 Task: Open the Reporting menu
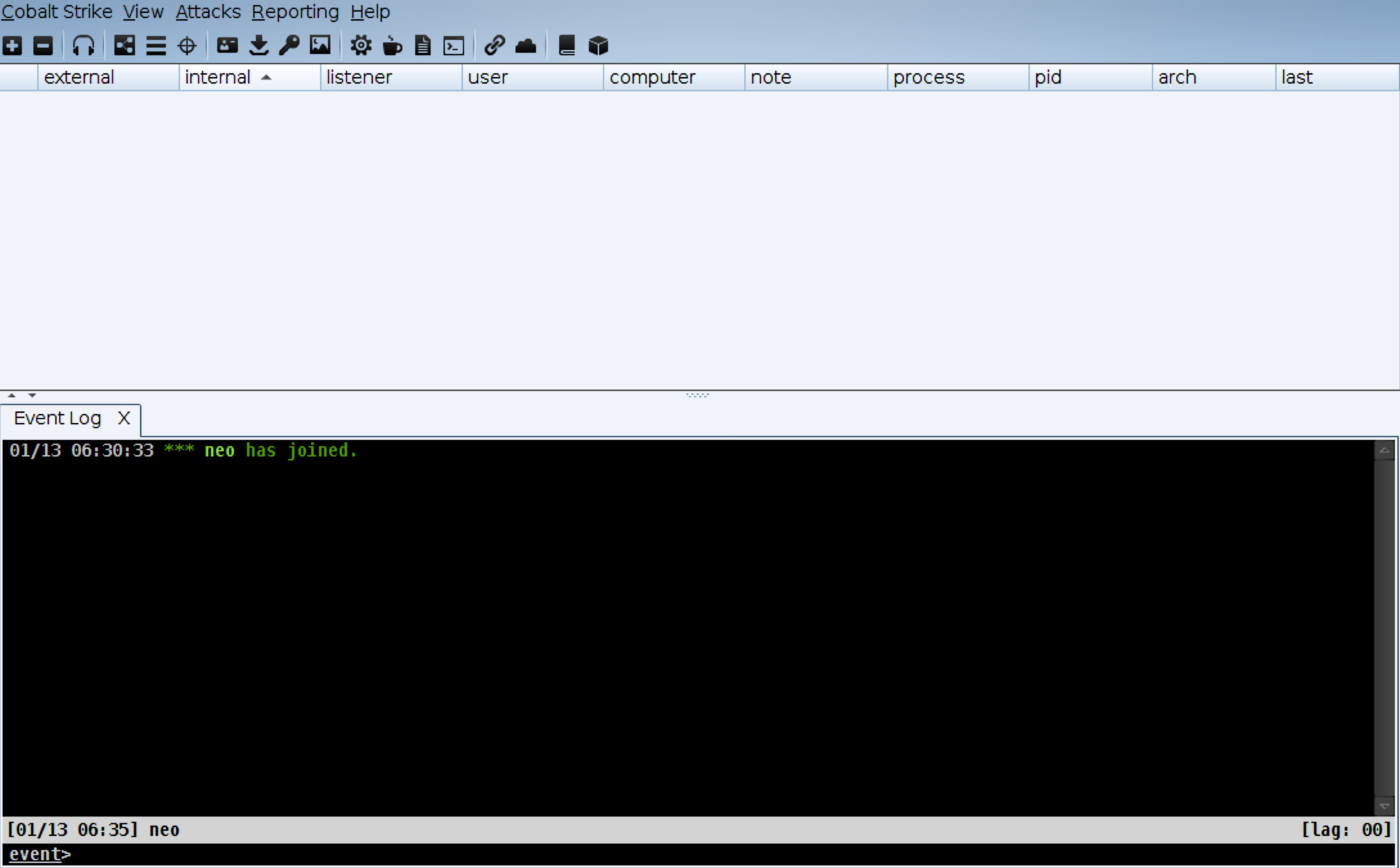click(295, 12)
